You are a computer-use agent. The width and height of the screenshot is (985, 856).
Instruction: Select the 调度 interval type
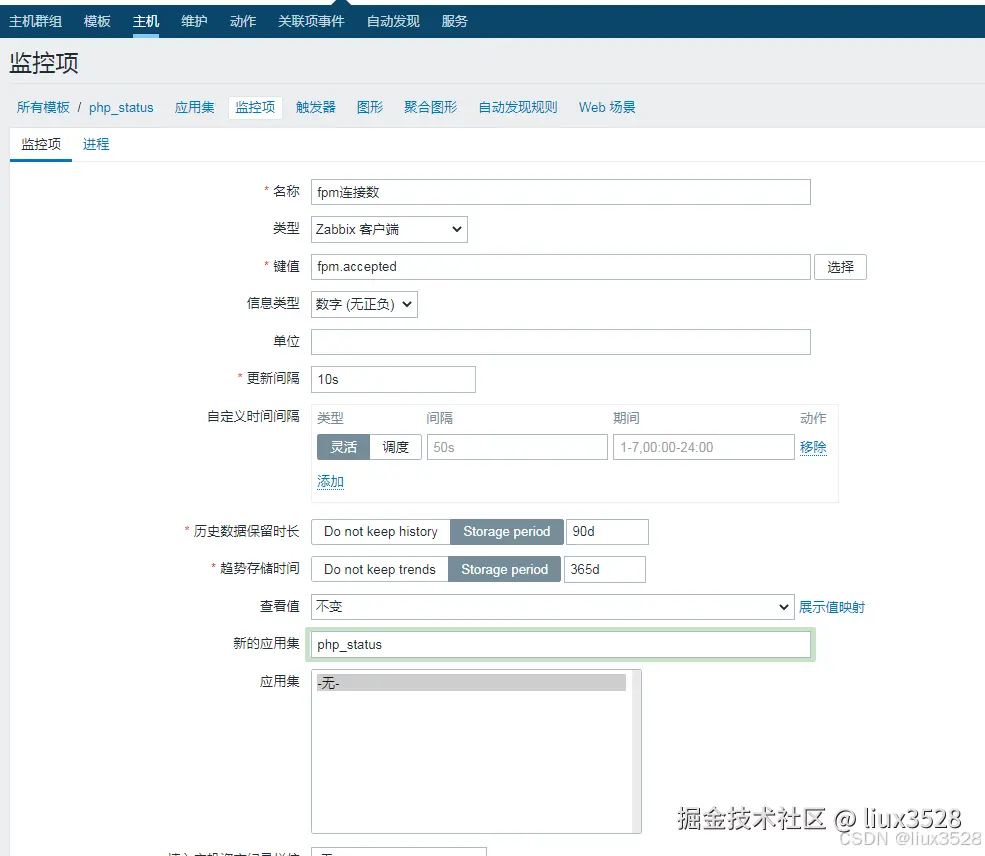point(395,447)
